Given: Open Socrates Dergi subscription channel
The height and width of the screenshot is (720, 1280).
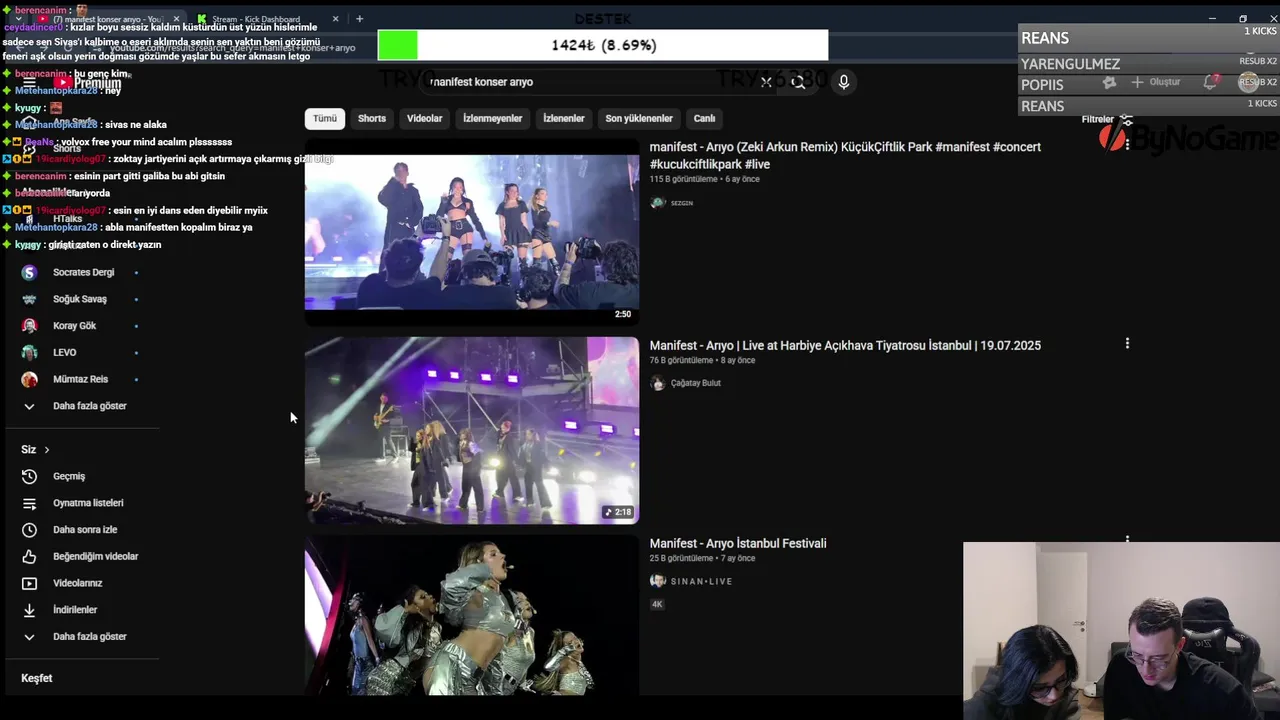Looking at the screenshot, I should [x=85, y=272].
